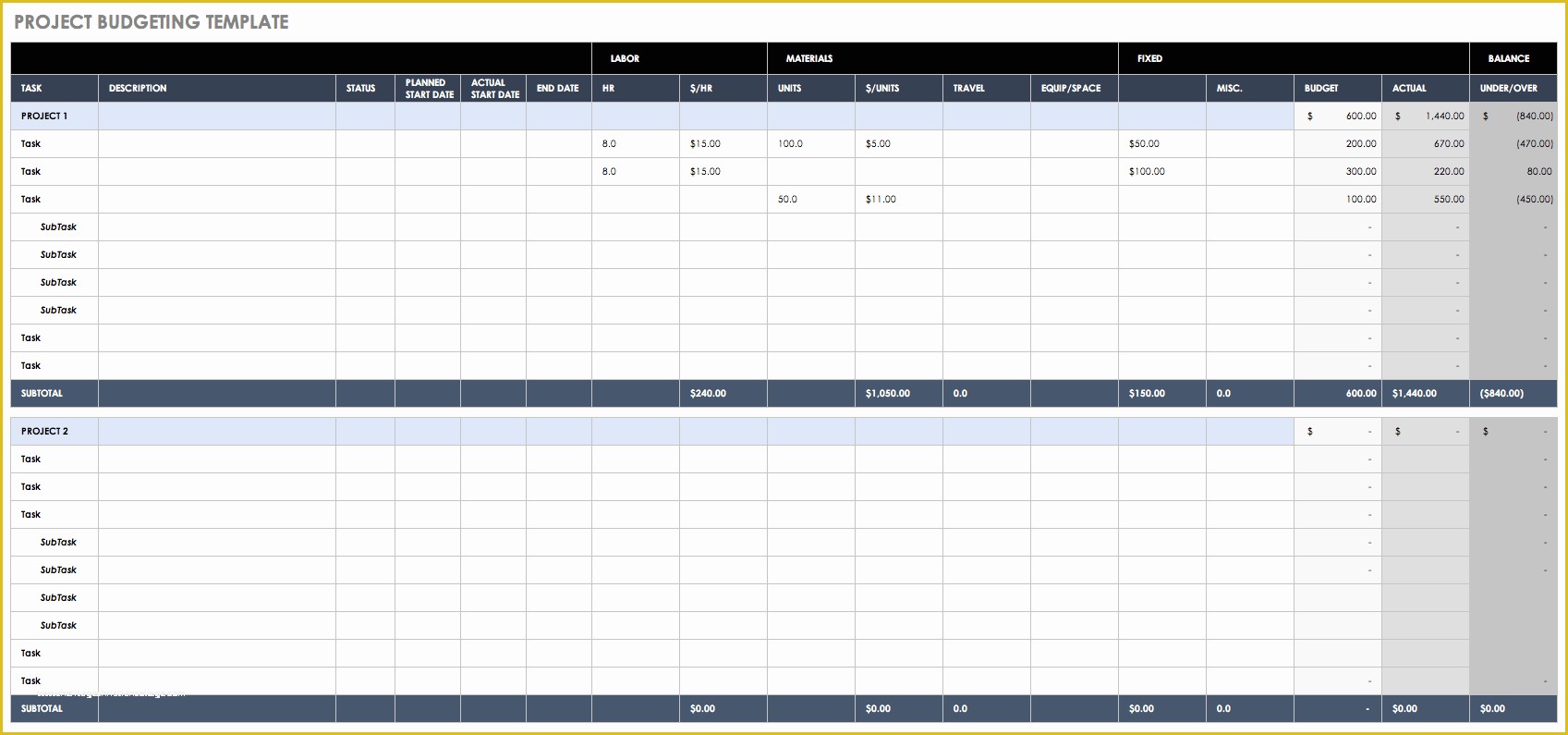
Task: Select the TASK column header
Action: coord(55,88)
